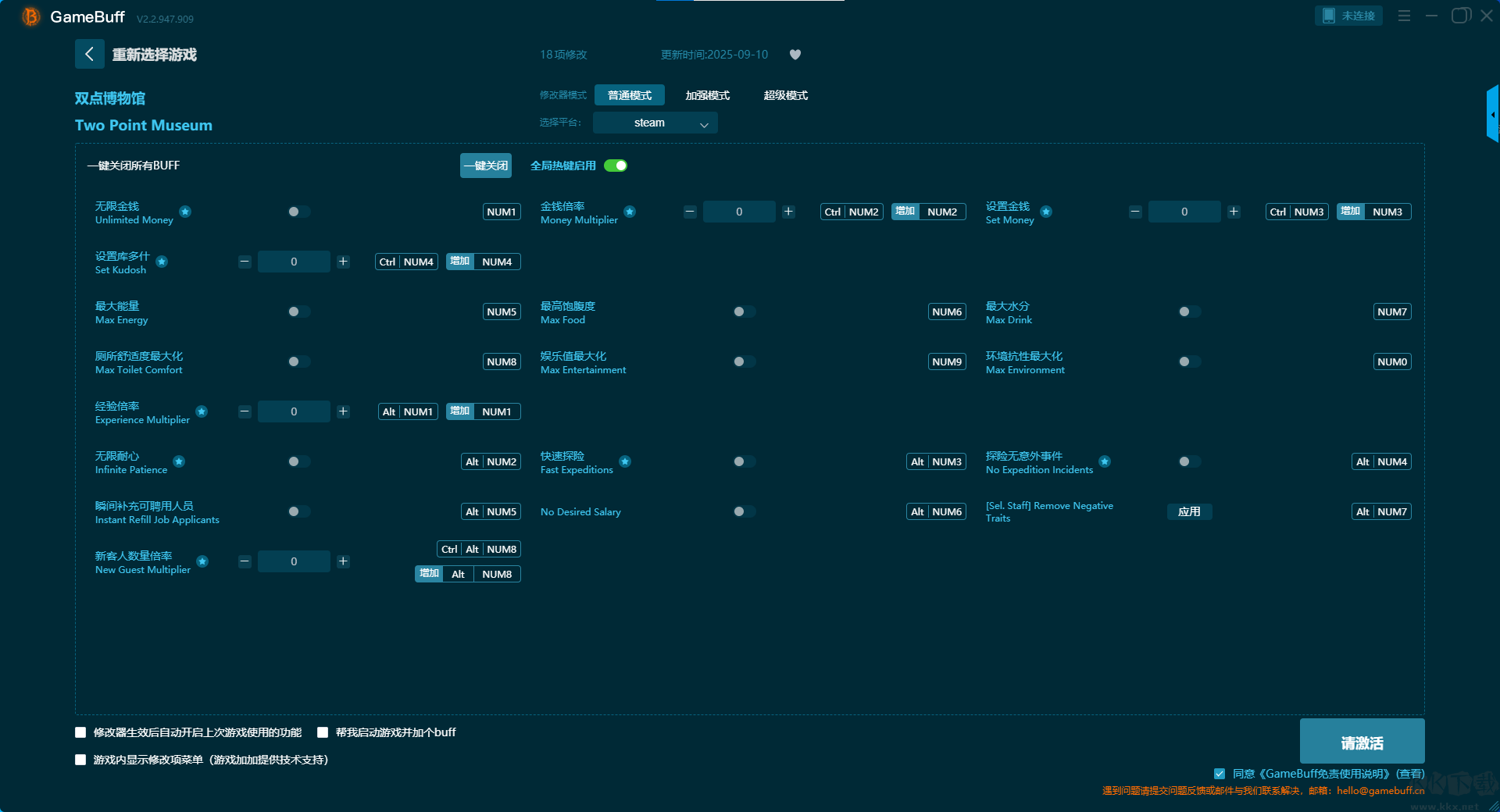The height and width of the screenshot is (812, 1500).
Task: Decrease the New Guest Multiplier value
Action: 245,561
